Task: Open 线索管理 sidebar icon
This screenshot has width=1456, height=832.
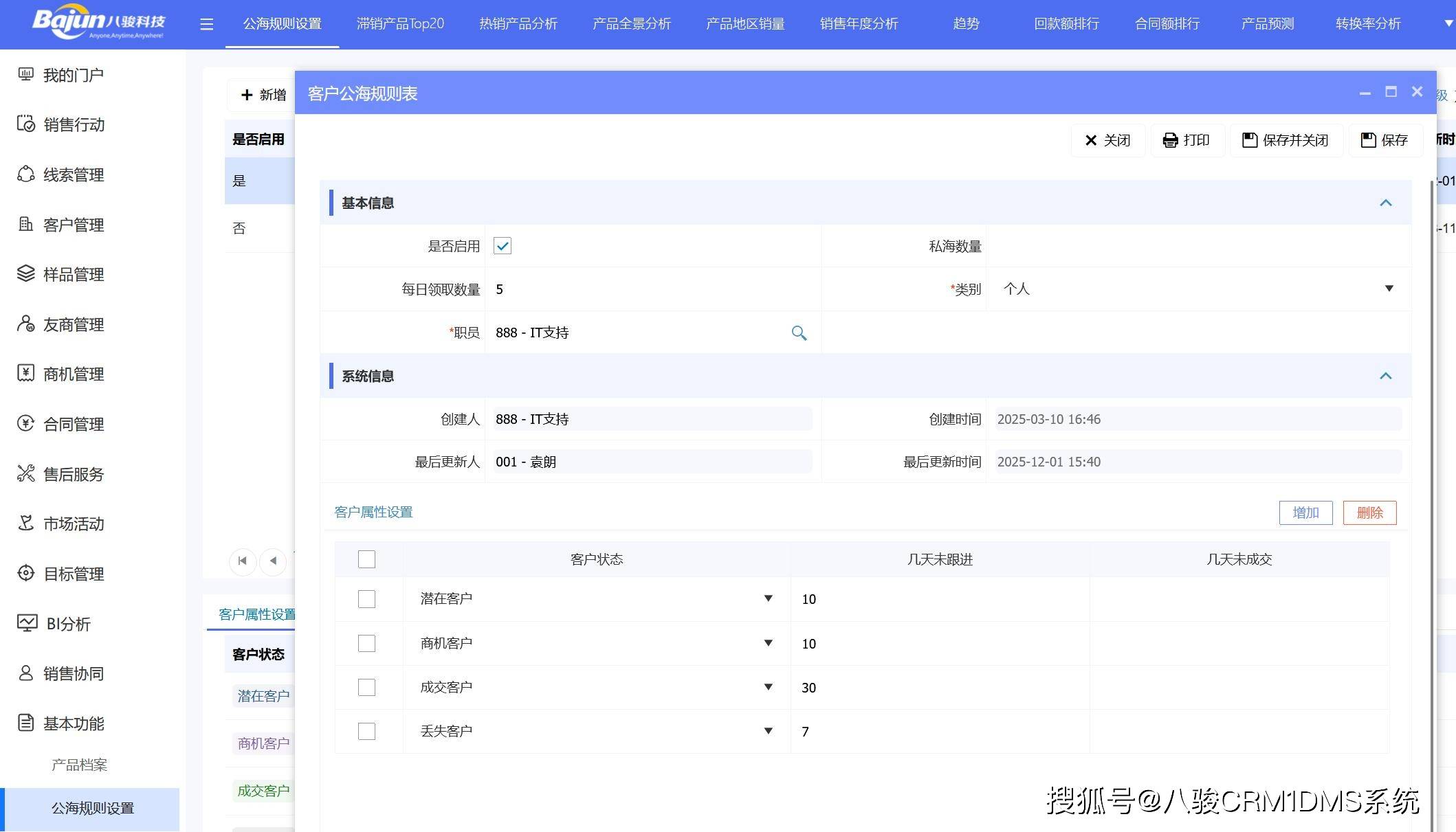Action: [25, 175]
